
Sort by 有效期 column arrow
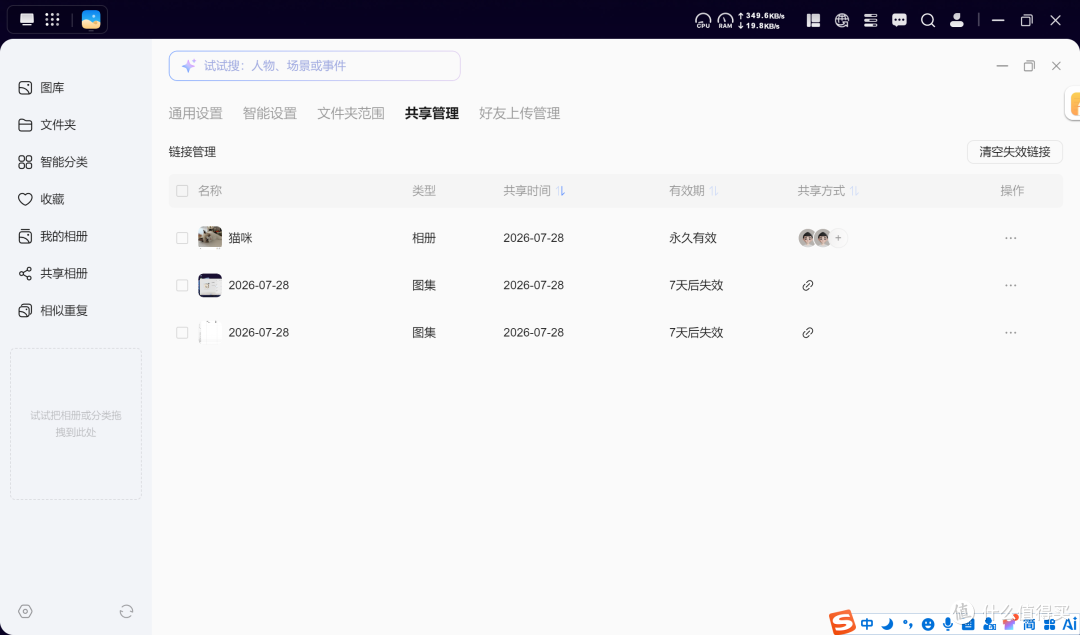pyautogui.click(x=714, y=191)
